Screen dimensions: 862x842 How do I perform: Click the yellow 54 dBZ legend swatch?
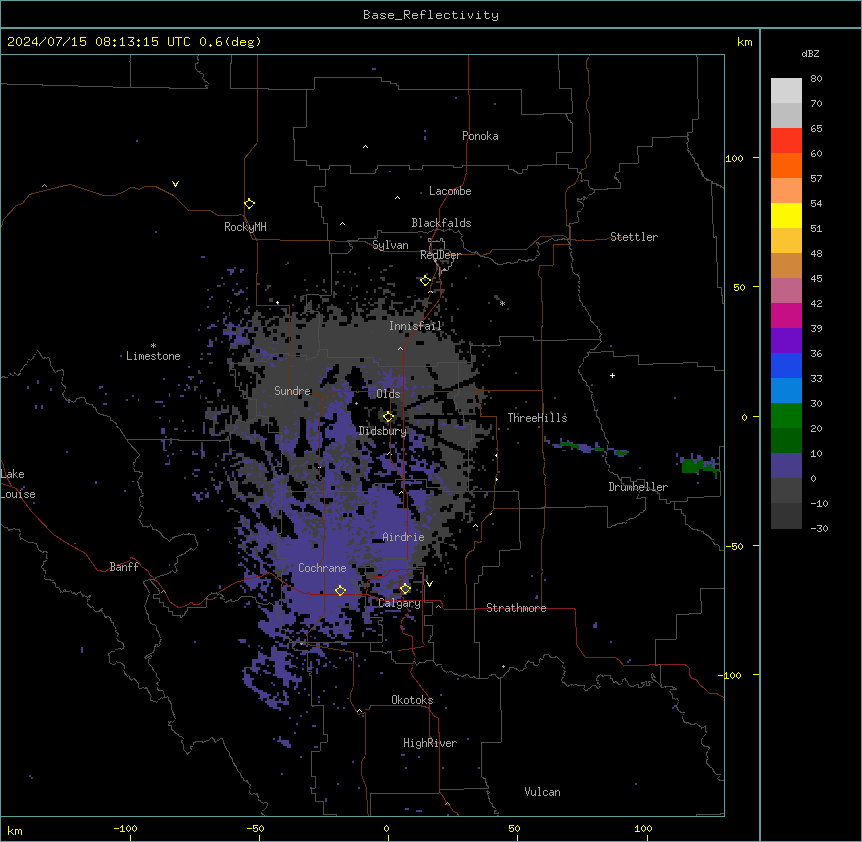point(786,215)
